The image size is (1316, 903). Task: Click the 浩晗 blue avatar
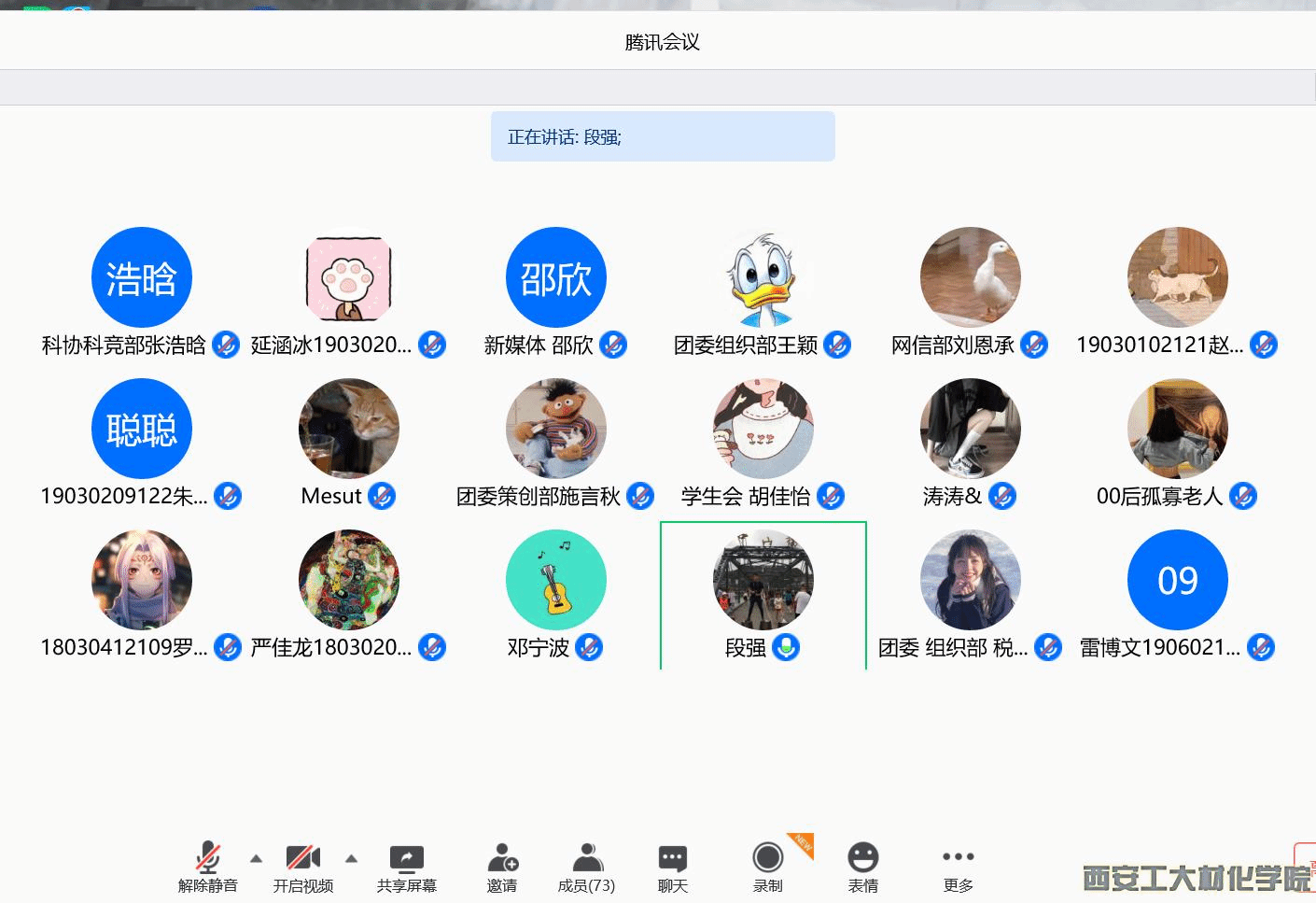point(142,277)
